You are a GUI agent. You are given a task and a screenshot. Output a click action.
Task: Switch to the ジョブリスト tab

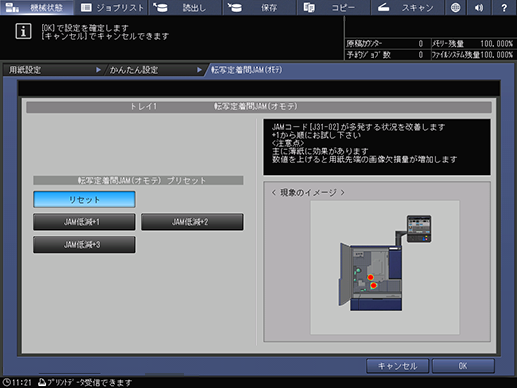pos(112,7)
